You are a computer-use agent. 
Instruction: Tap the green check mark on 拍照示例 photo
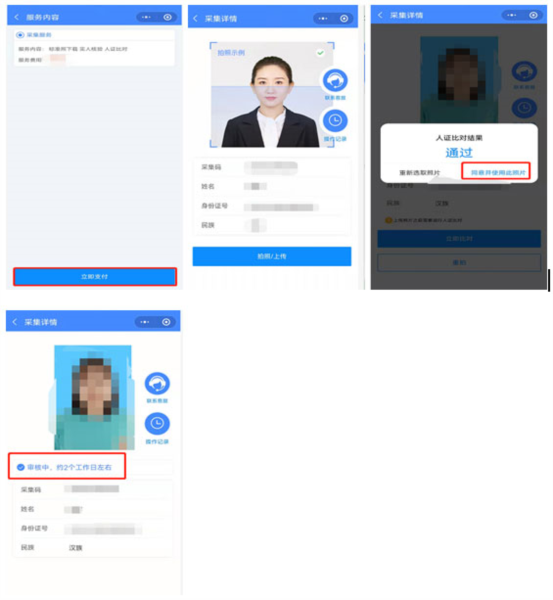click(x=320, y=53)
